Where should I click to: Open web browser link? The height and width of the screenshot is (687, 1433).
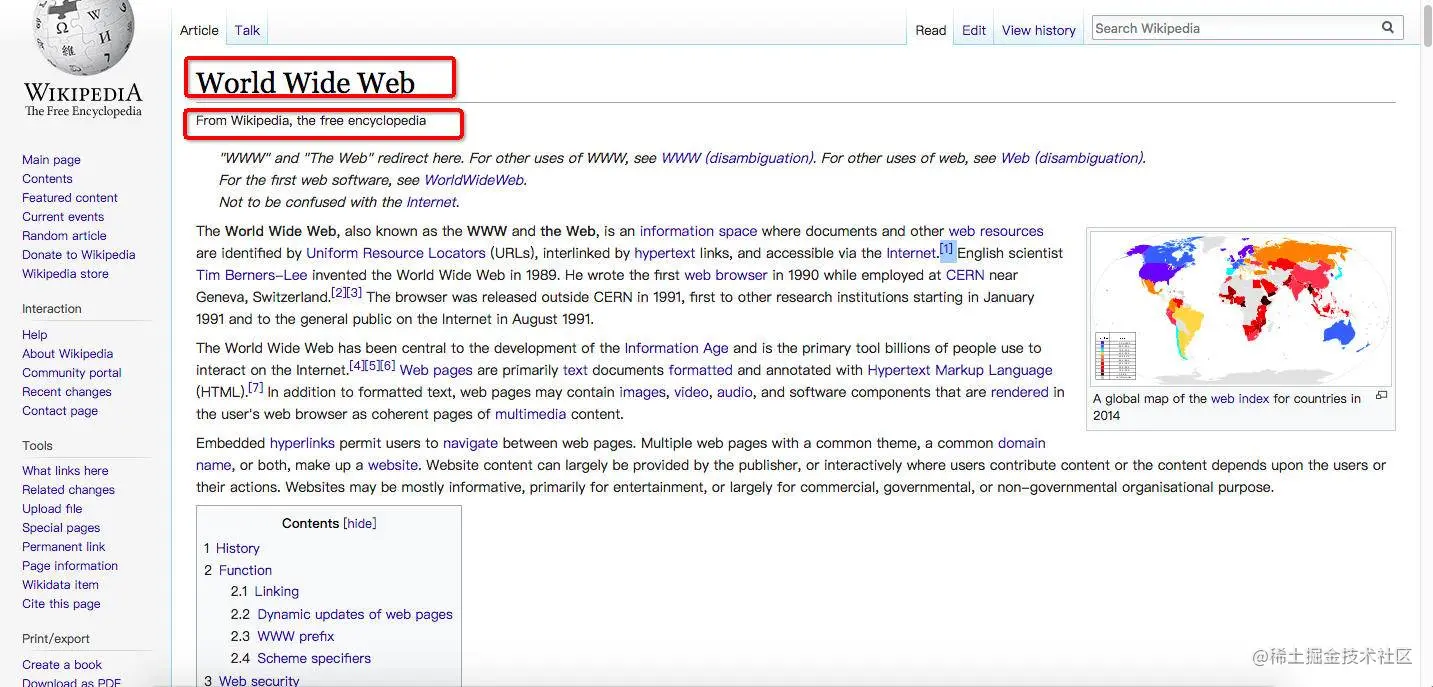point(726,275)
